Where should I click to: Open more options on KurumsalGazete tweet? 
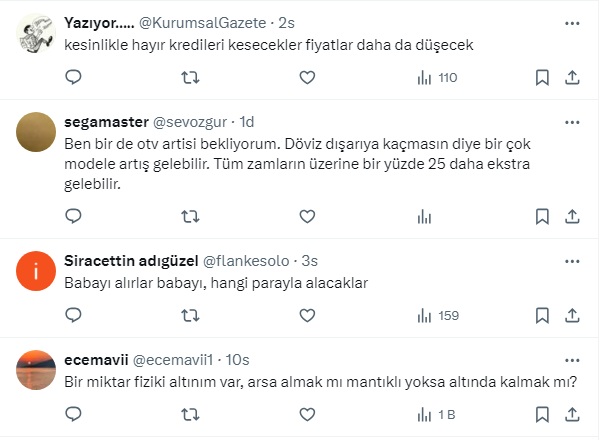[x=573, y=22]
